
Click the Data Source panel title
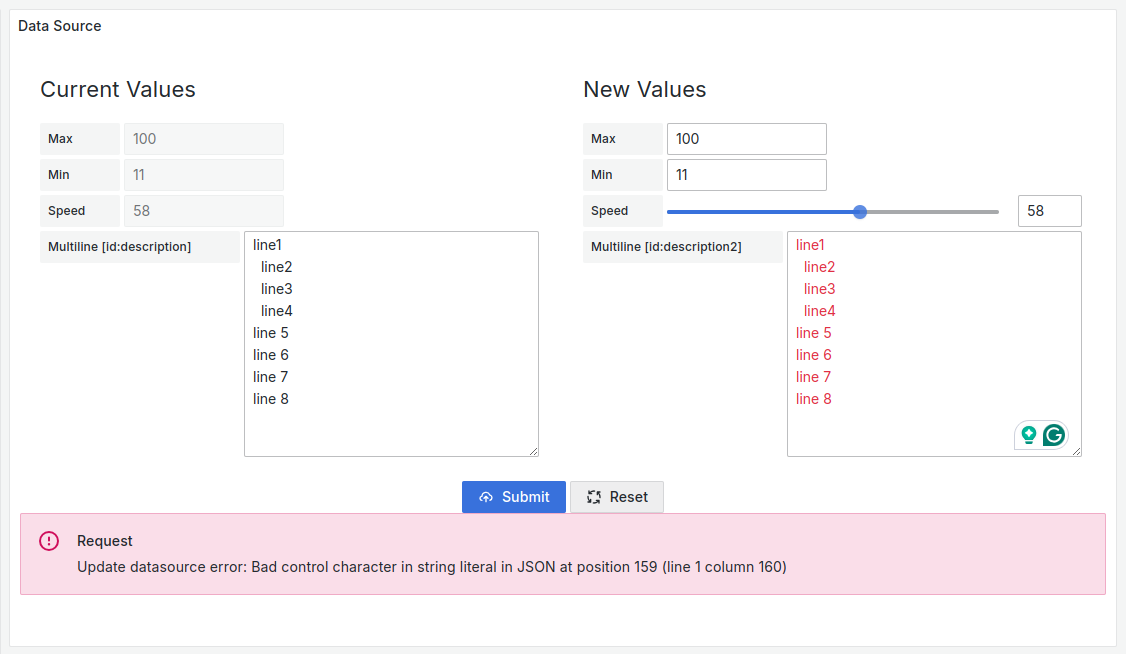pos(60,26)
